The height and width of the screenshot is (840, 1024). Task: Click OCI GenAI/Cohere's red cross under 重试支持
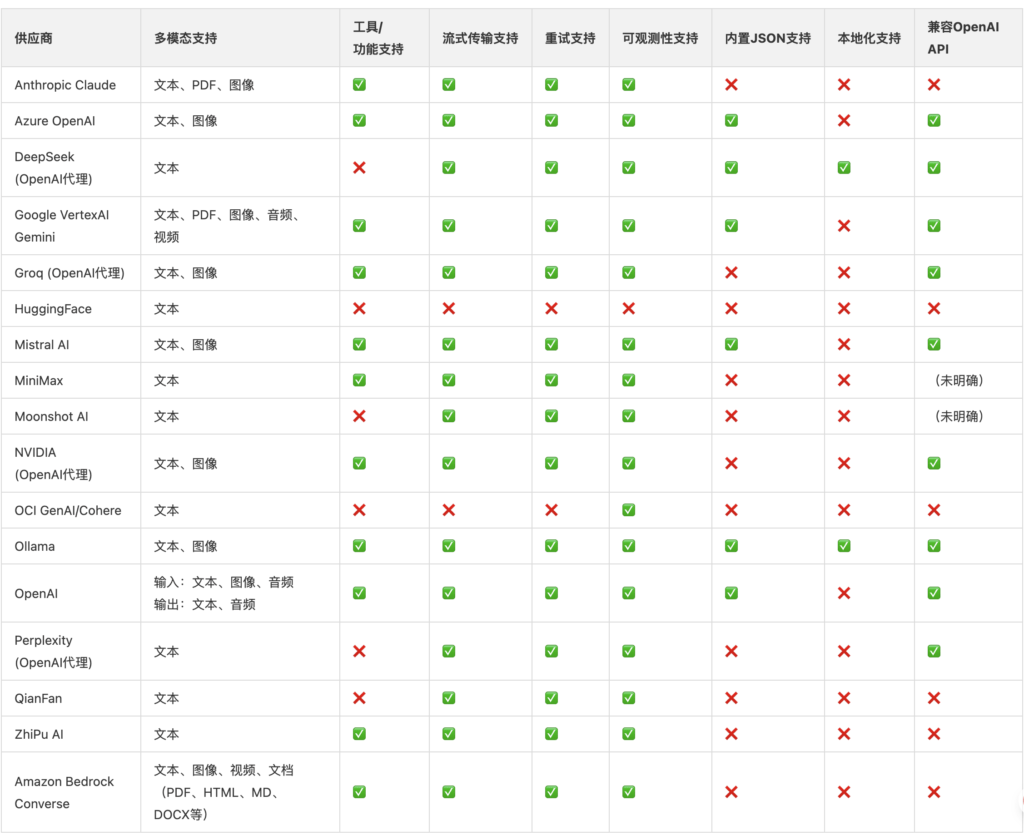coord(551,510)
